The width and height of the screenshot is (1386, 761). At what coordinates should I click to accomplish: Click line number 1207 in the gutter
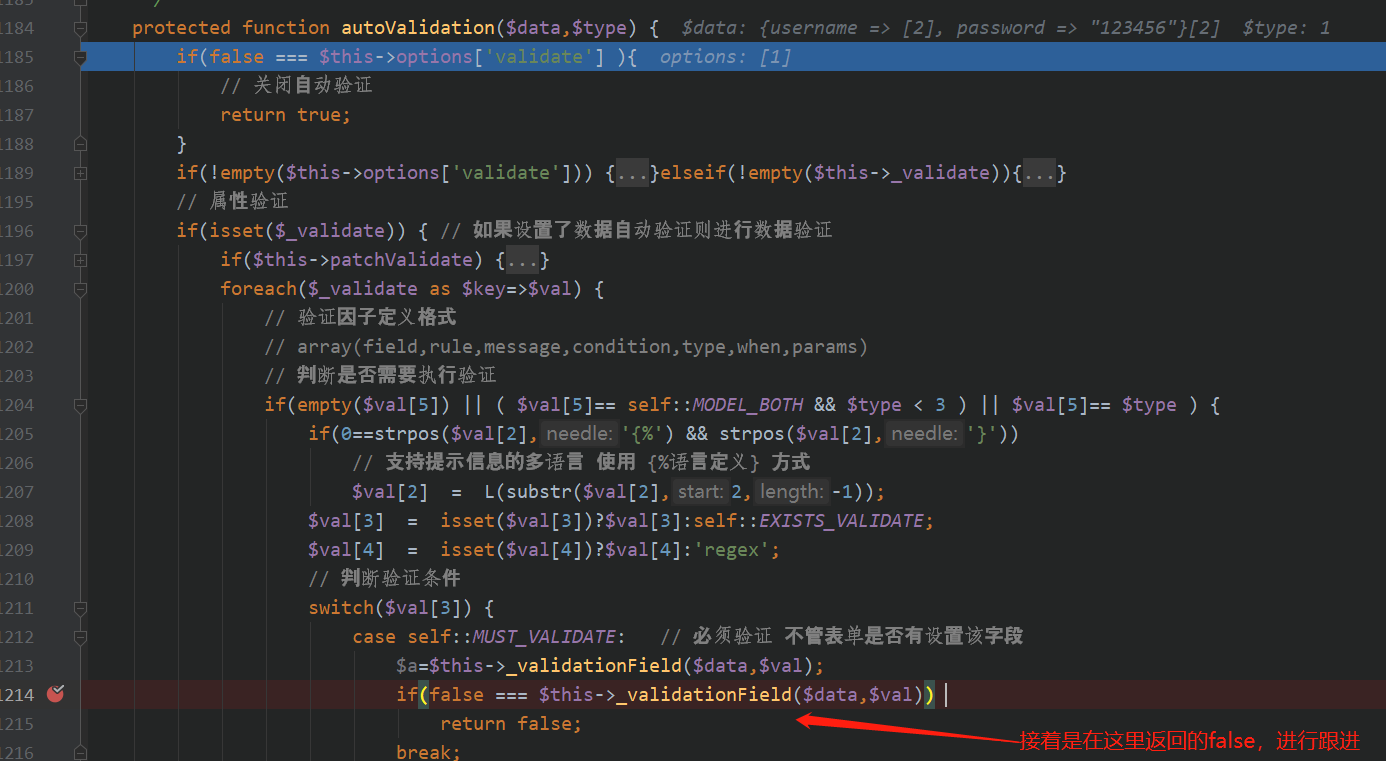(x=17, y=492)
